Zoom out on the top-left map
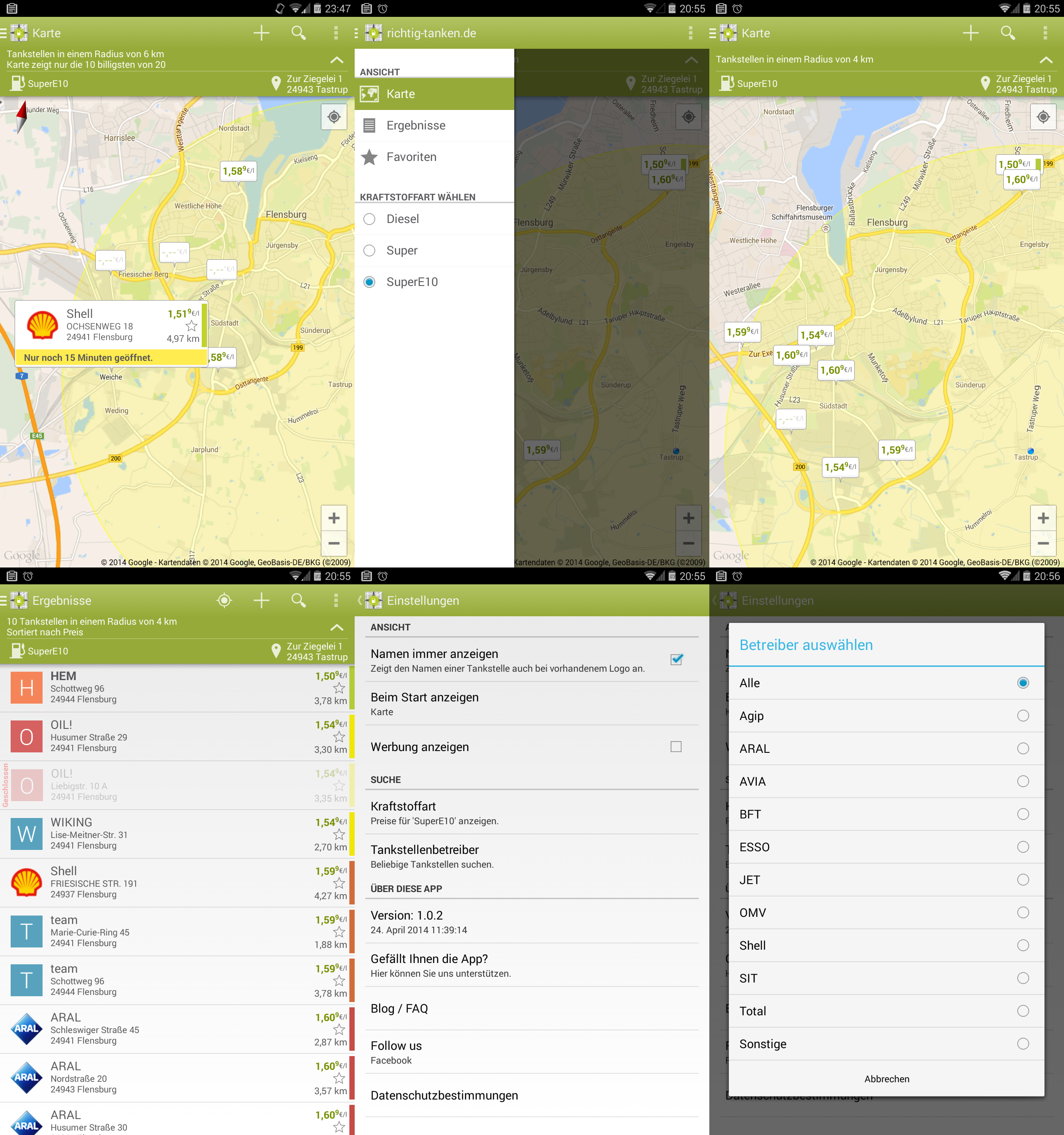Viewport: 1064px width, 1135px height. tap(334, 544)
